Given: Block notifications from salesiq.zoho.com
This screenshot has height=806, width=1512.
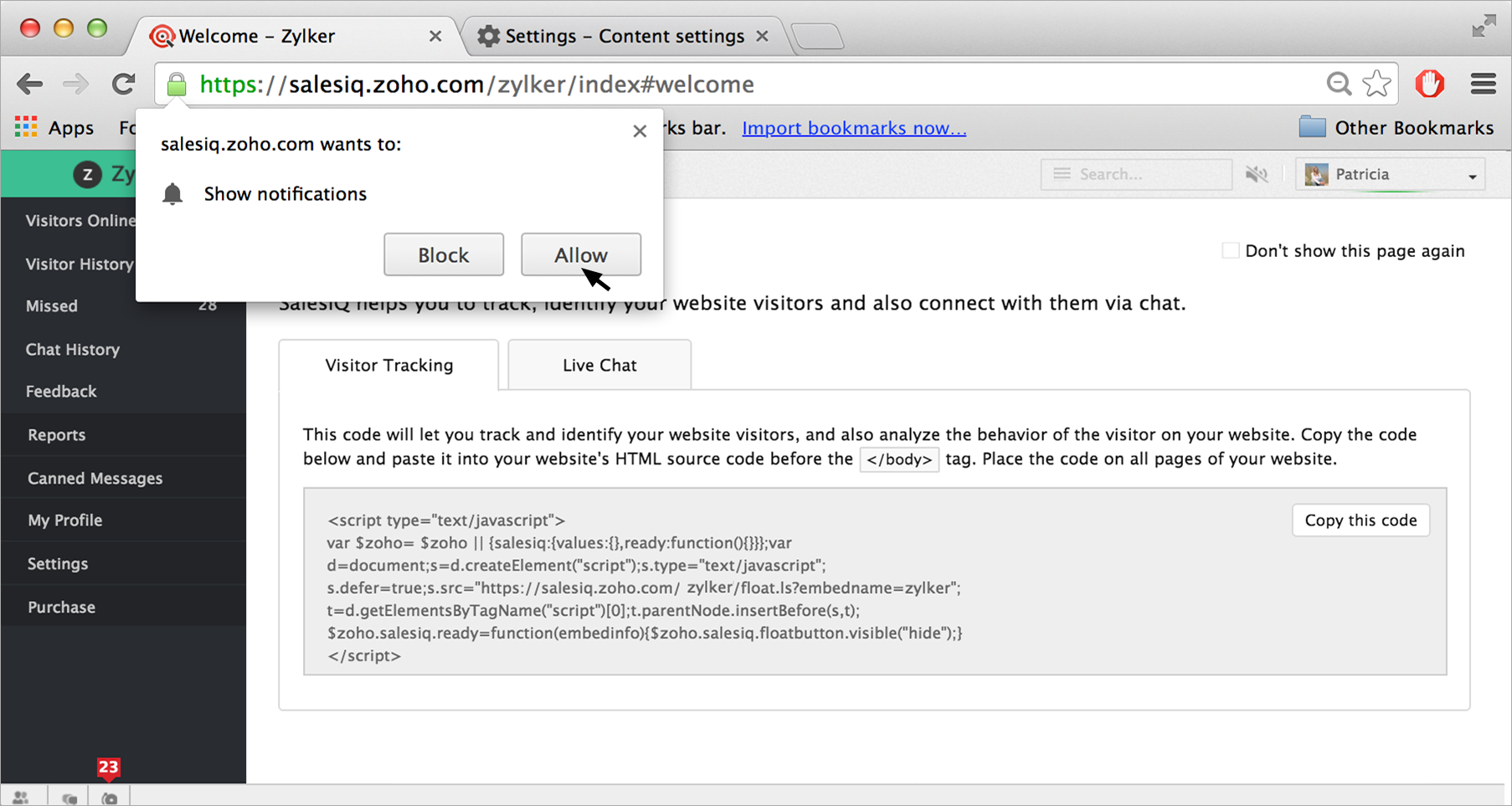Looking at the screenshot, I should (443, 254).
